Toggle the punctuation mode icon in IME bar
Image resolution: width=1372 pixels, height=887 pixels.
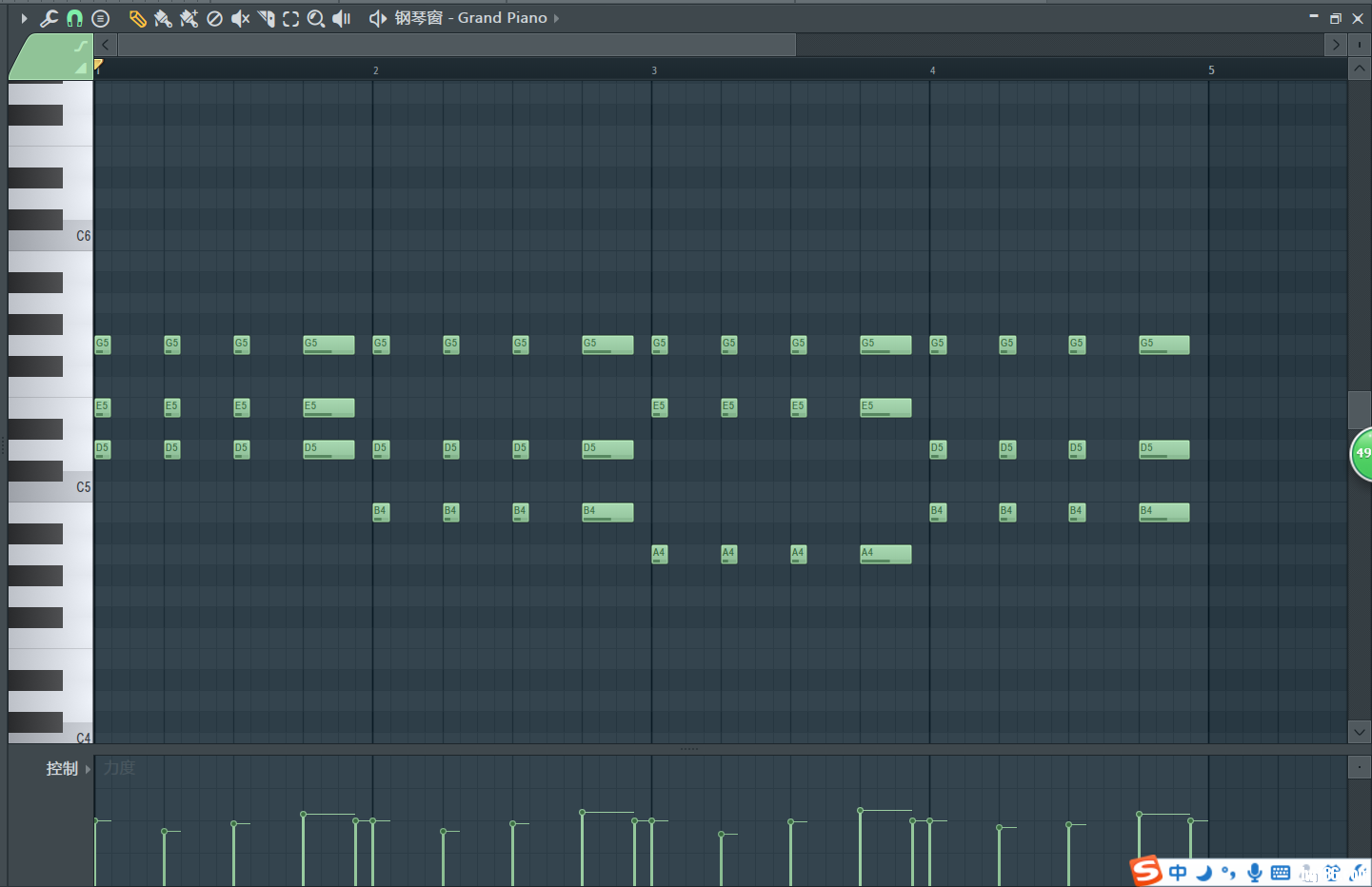pos(1229,872)
